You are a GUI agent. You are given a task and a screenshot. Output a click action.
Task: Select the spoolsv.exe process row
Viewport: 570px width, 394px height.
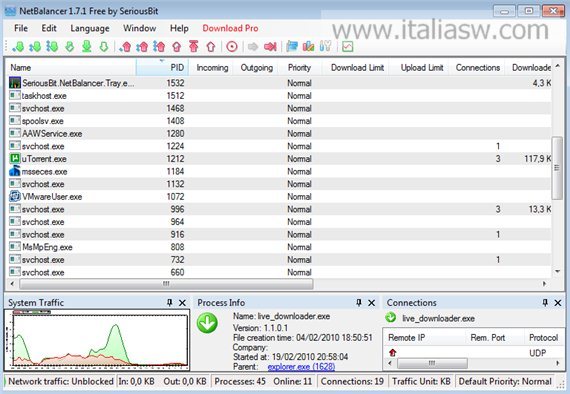click(x=279, y=121)
